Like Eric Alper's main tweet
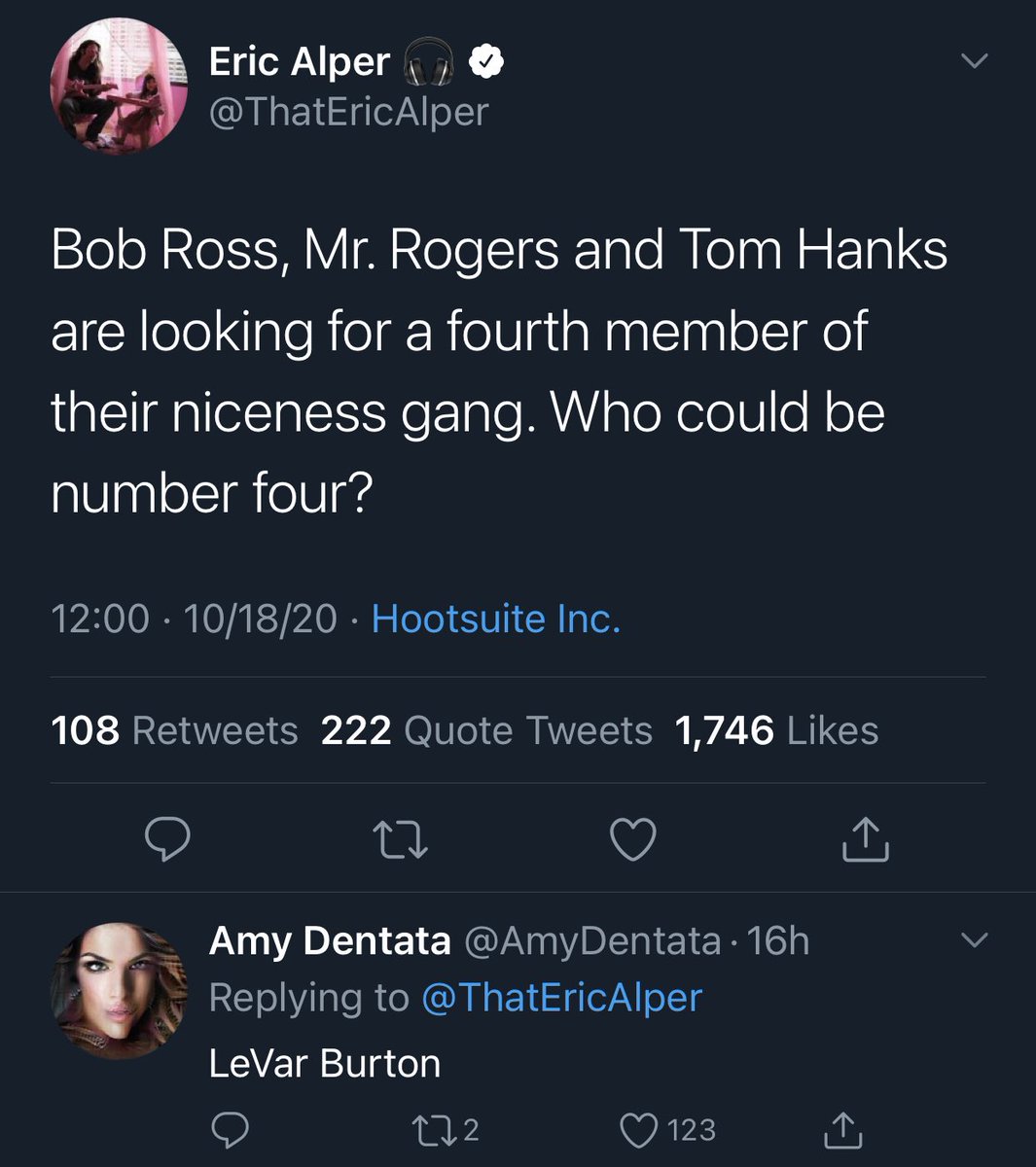 pos(633,839)
